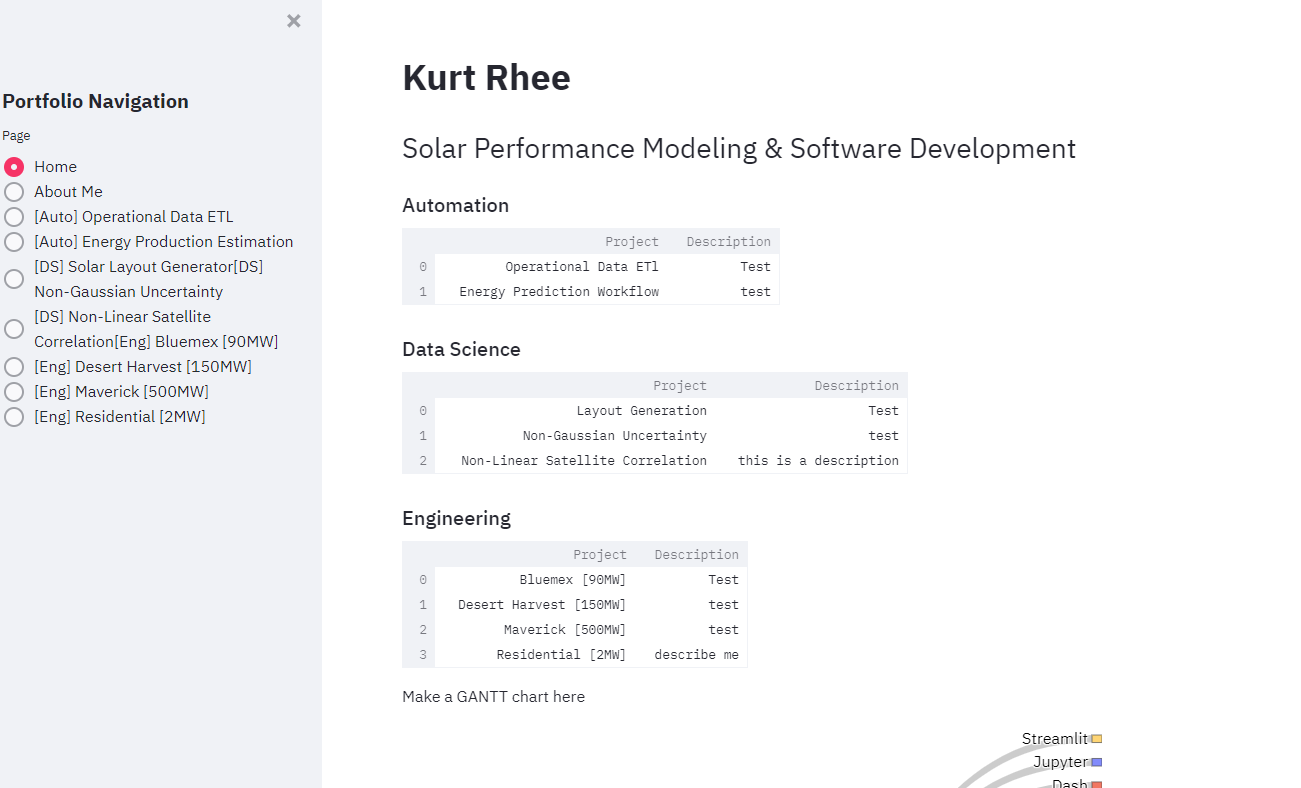Sort the Data Science table by Description
1301x788 pixels.
tap(856, 385)
